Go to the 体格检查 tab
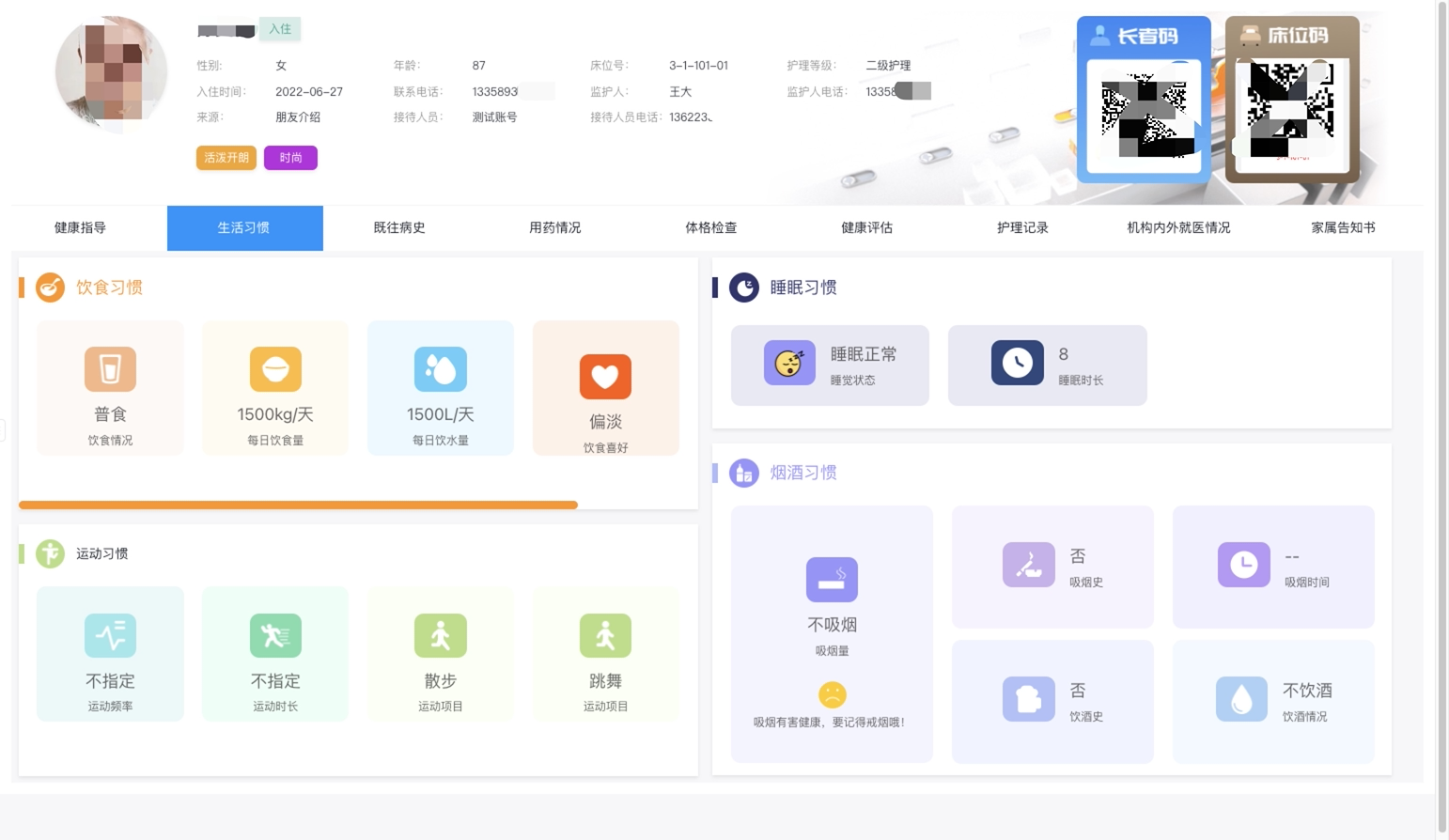 [711, 227]
